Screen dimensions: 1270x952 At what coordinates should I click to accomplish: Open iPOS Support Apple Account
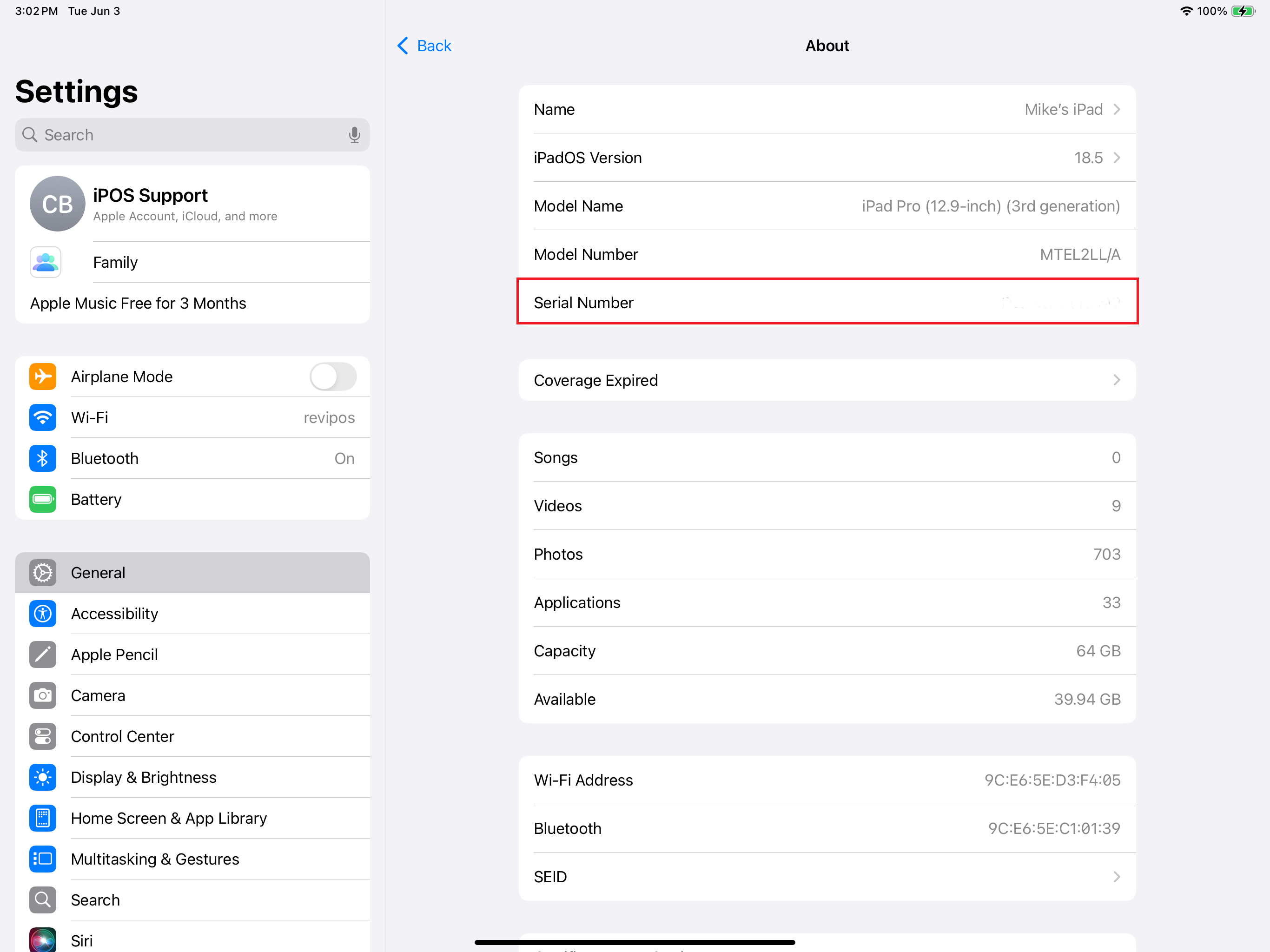[x=192, y=204]
